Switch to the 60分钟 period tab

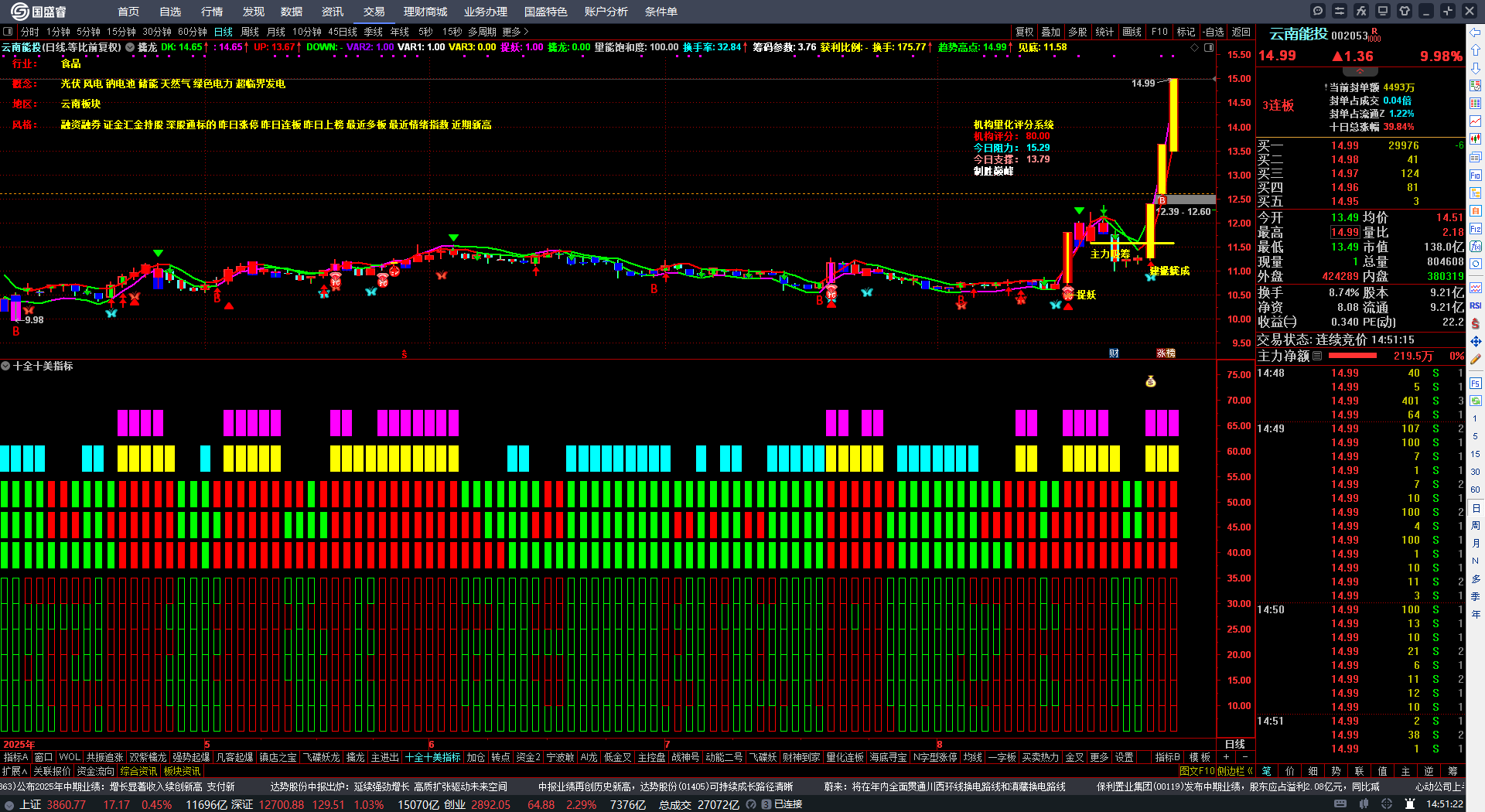[x=192, y=32]
